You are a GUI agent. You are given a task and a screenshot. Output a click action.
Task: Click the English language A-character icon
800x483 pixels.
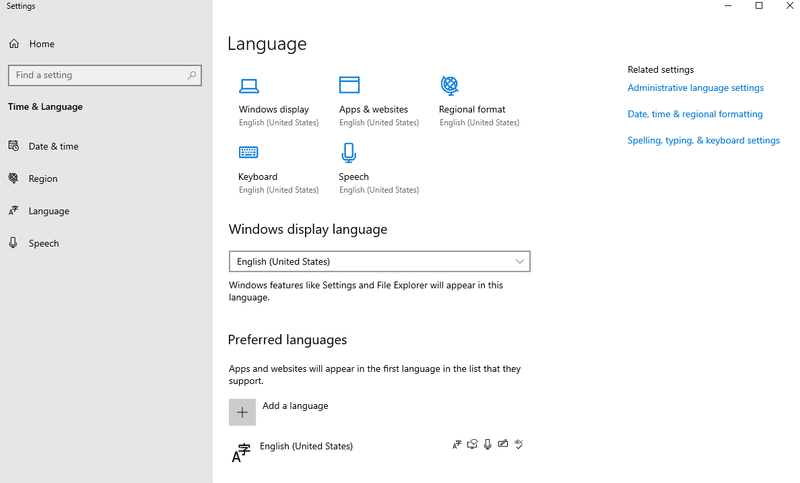241,452
